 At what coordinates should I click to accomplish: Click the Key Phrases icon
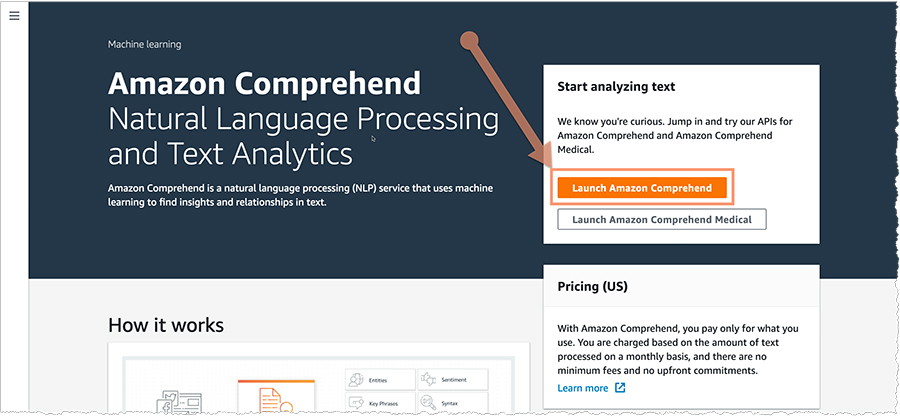click(357, 402)
